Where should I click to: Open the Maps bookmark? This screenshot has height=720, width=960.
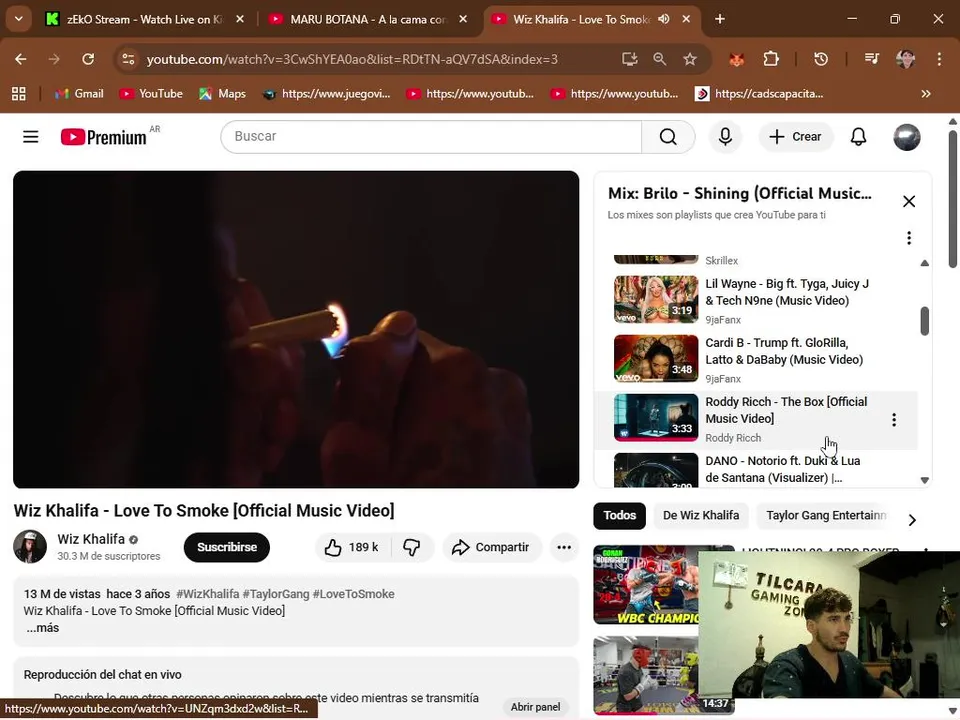point(222,94)
